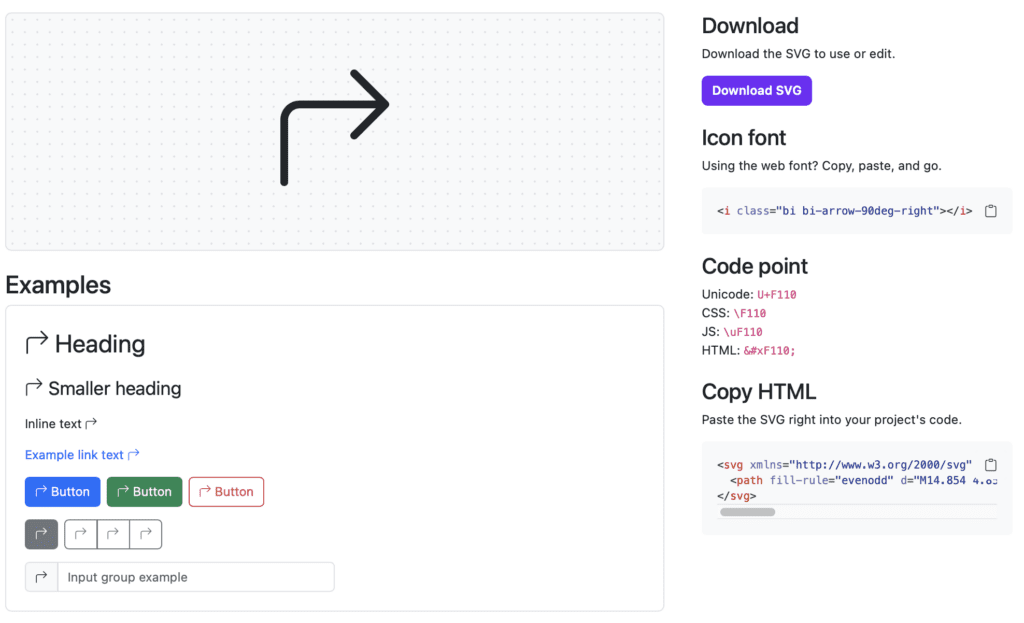The image size is (1024, 623).
Task: Select the JS value \uF110
Action: pyautogui.click(x=743, y=332)
